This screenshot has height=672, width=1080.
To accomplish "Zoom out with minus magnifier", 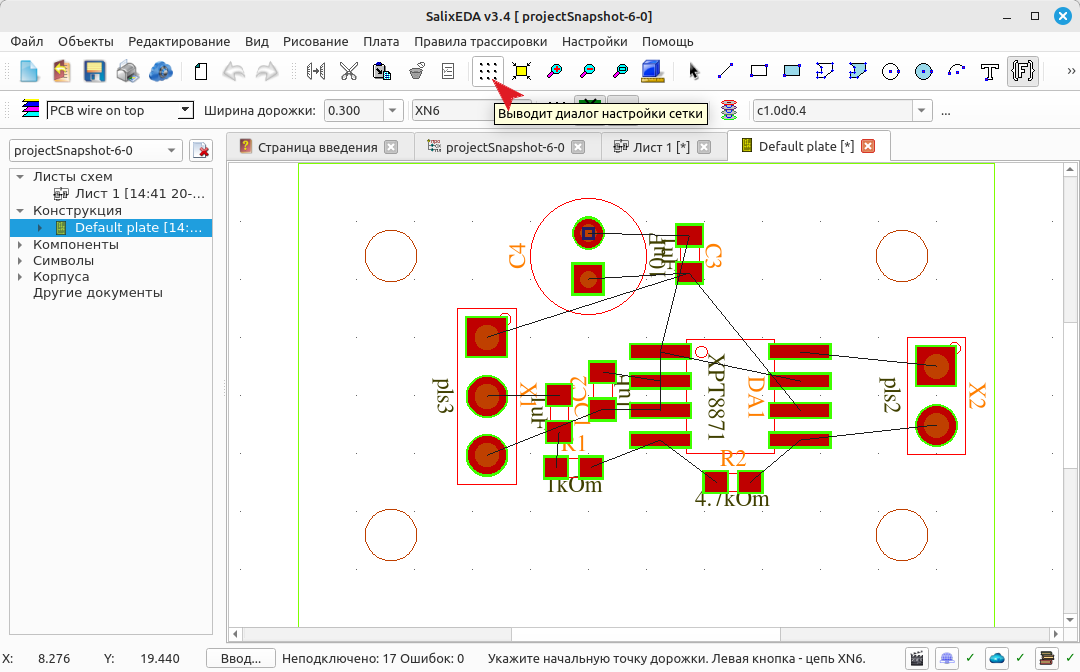I will (x=588, y=71).
